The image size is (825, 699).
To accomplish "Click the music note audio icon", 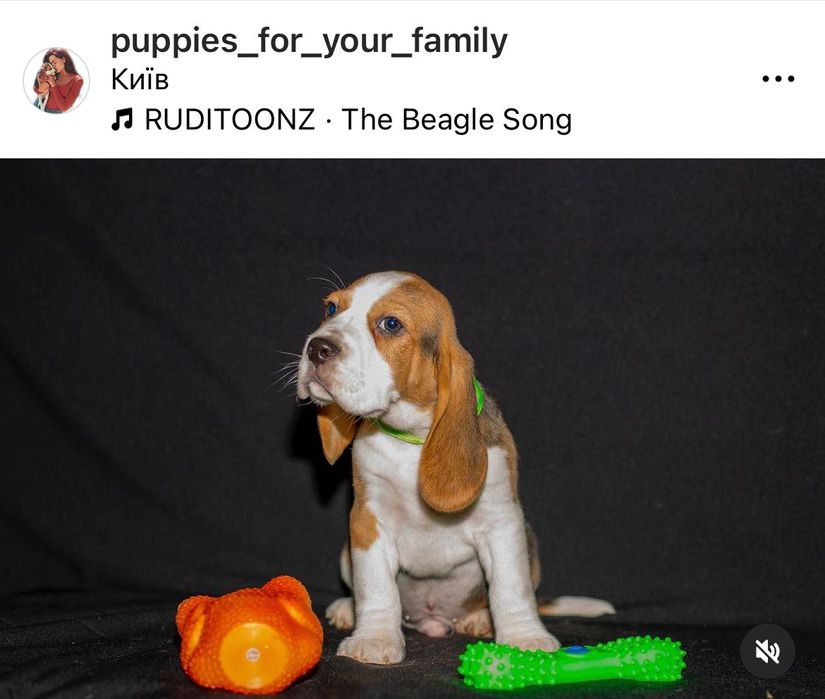I will click(x=122, y=119).
